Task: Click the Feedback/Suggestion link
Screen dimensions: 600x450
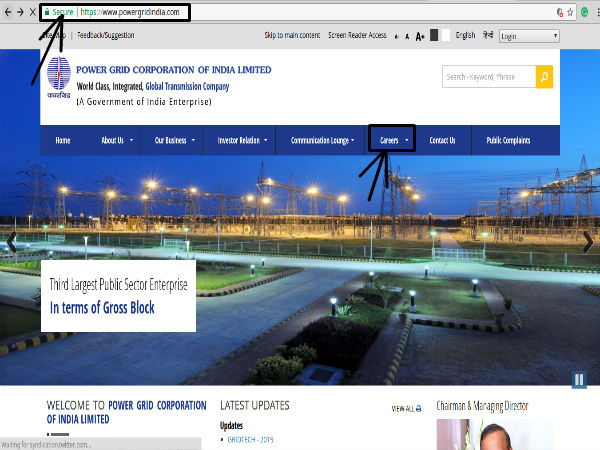Action: click(106, 35)
